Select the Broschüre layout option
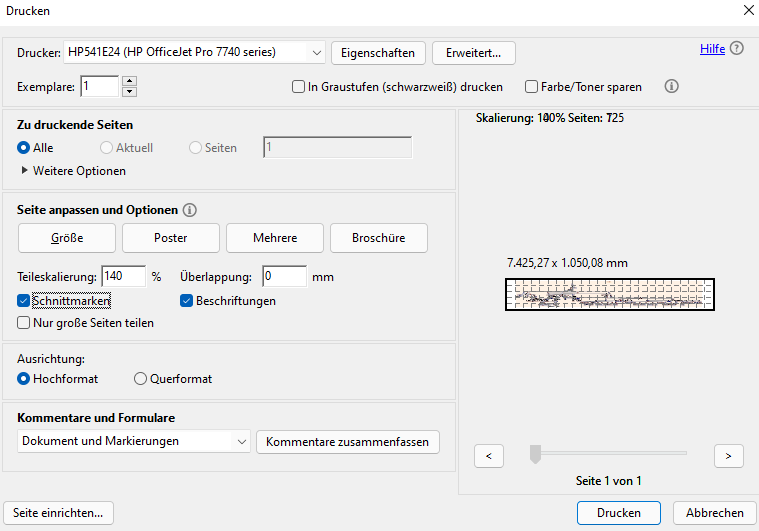759x531 pixels. [378, 238]
